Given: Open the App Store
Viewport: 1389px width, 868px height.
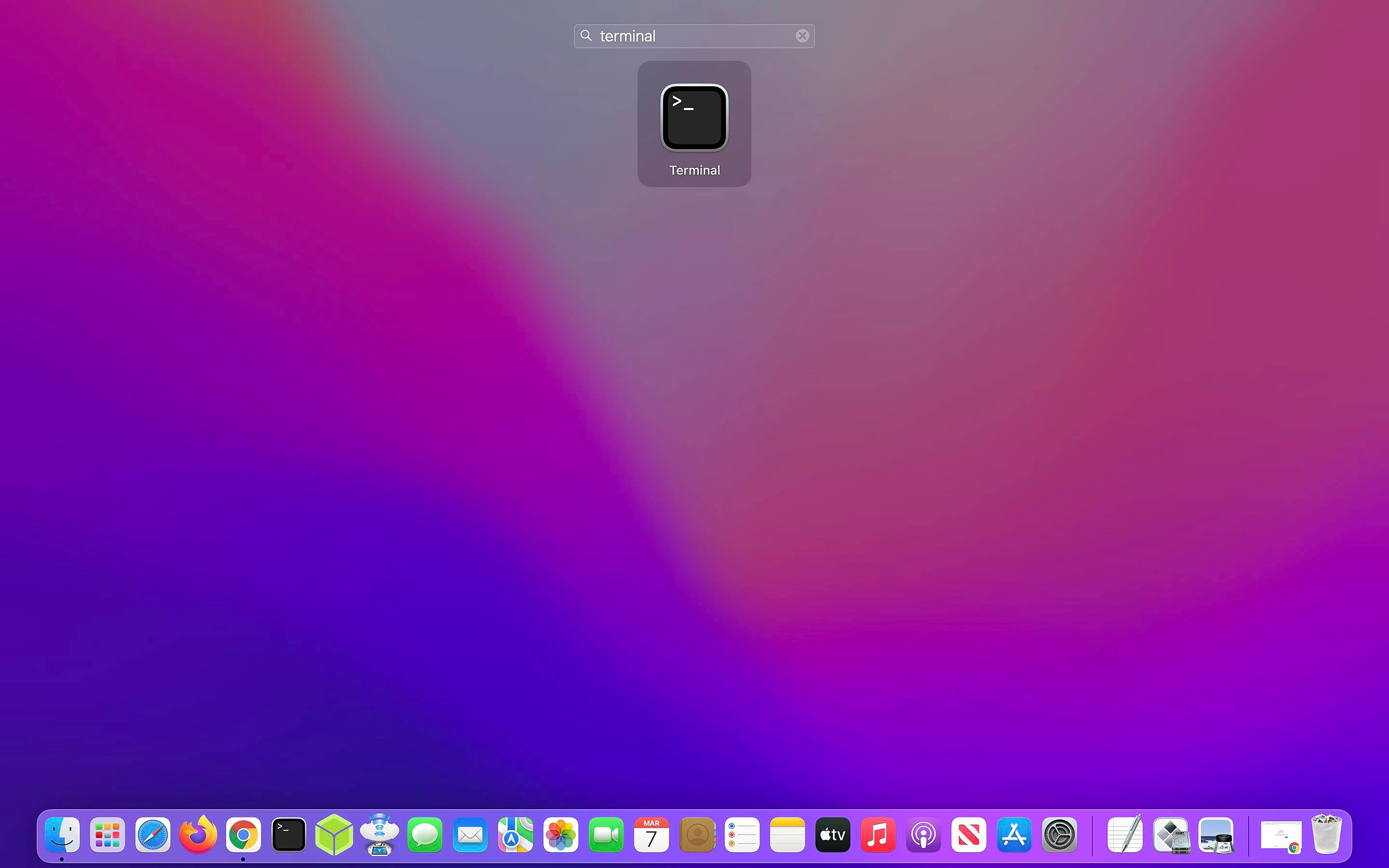Looking at the screenshot, I should (1014, 835).
